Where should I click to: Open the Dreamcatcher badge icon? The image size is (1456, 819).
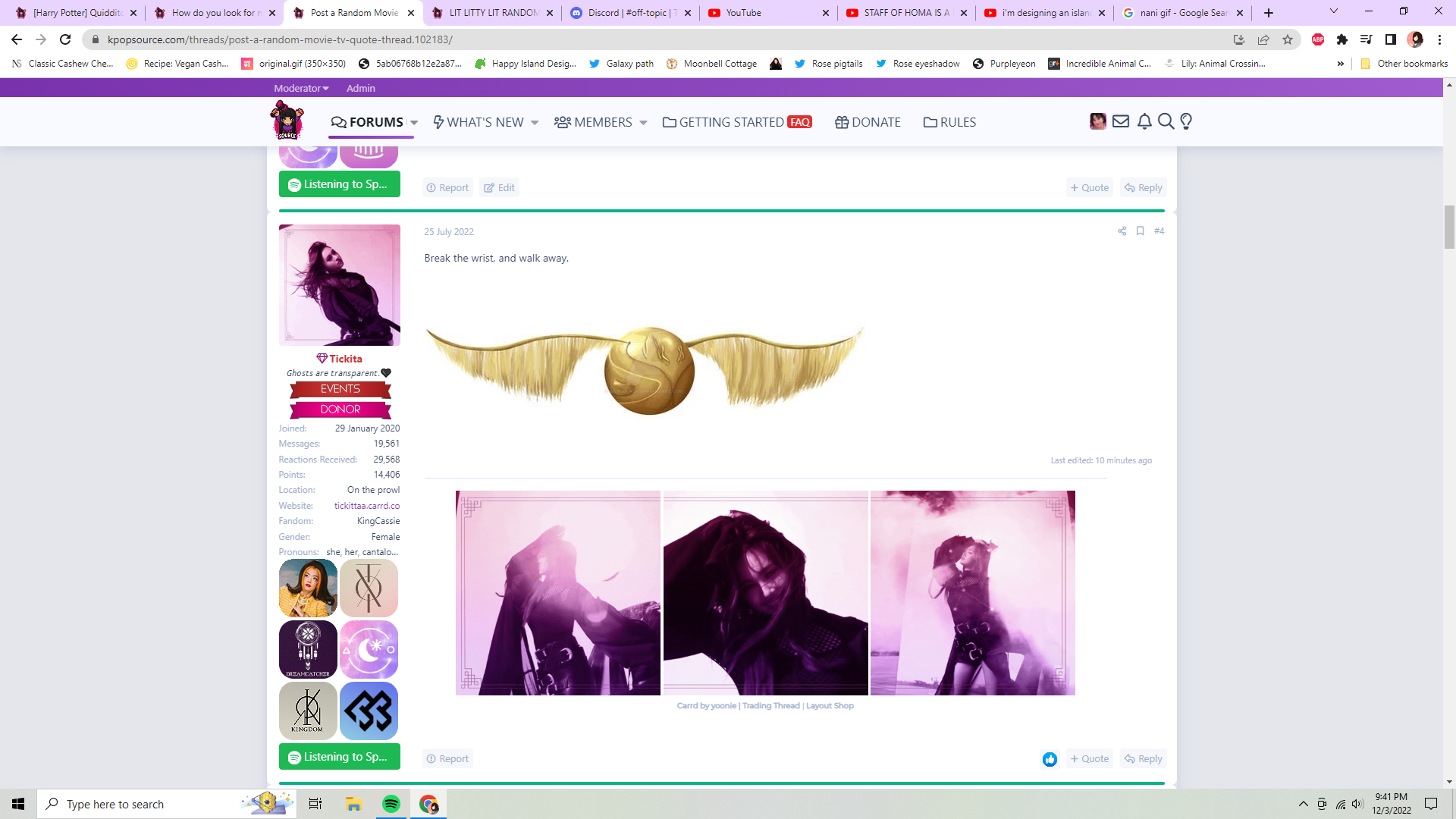coord(308,650)
